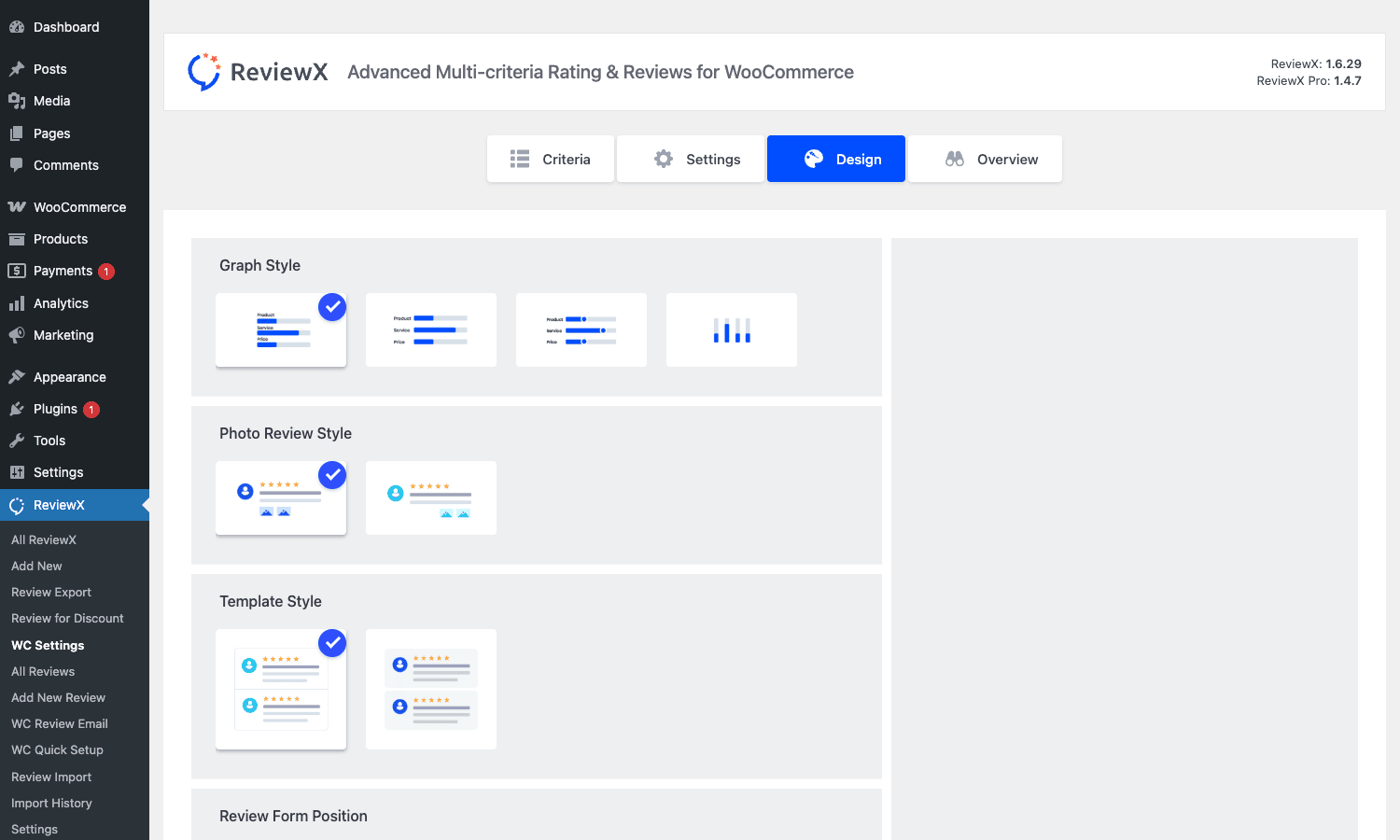Image resolution: width=1400 pixels, height=840 pixels.
Task: Click the Overview tab binoculars icon
Action: (955, 159)
